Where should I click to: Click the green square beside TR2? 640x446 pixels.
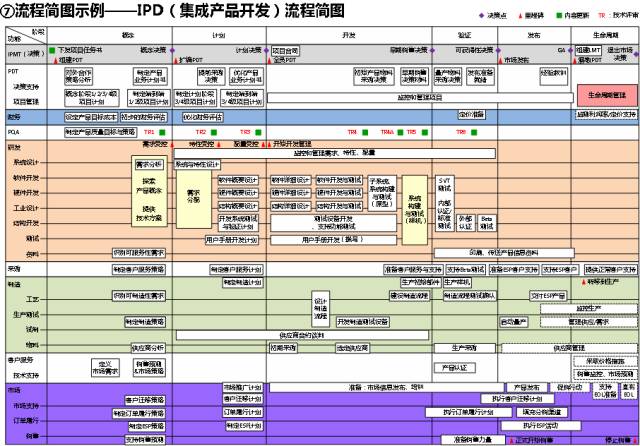click(x=213, y=132)
